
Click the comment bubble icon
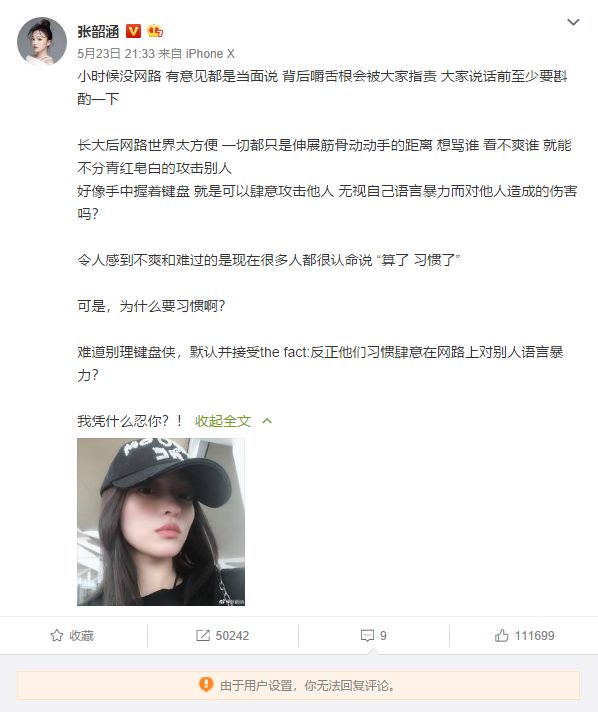[x=367, y=635]
